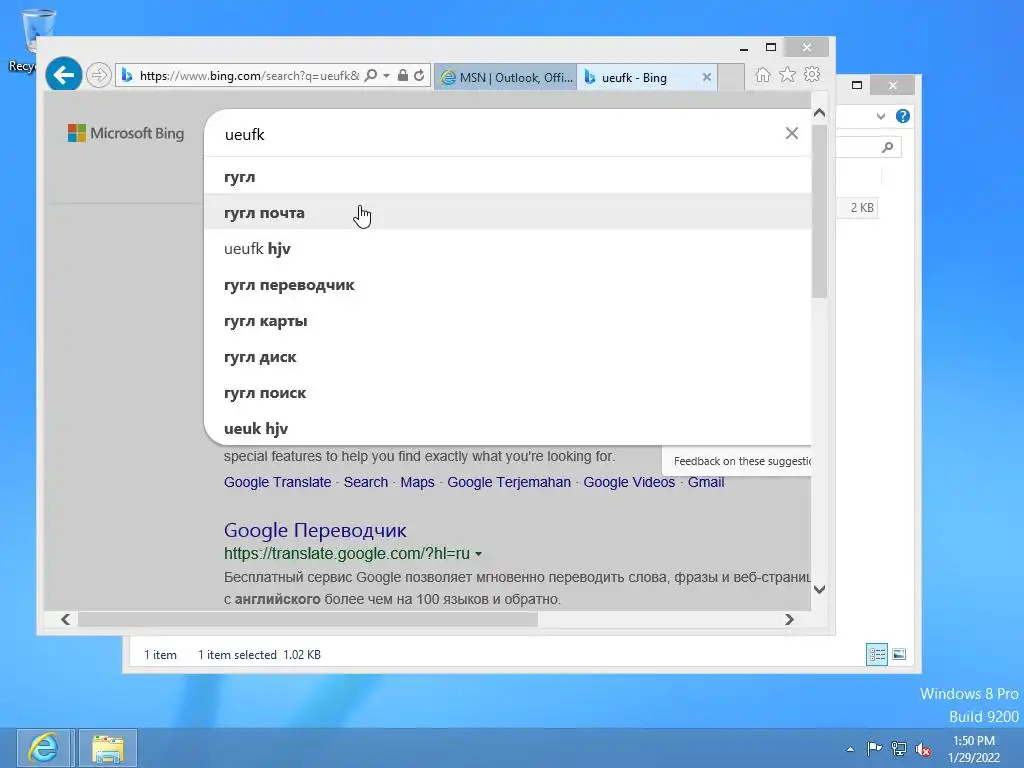Open the Search sublink
The height and width of the screenshot is (768, 1024).
(x=366, y=482)
